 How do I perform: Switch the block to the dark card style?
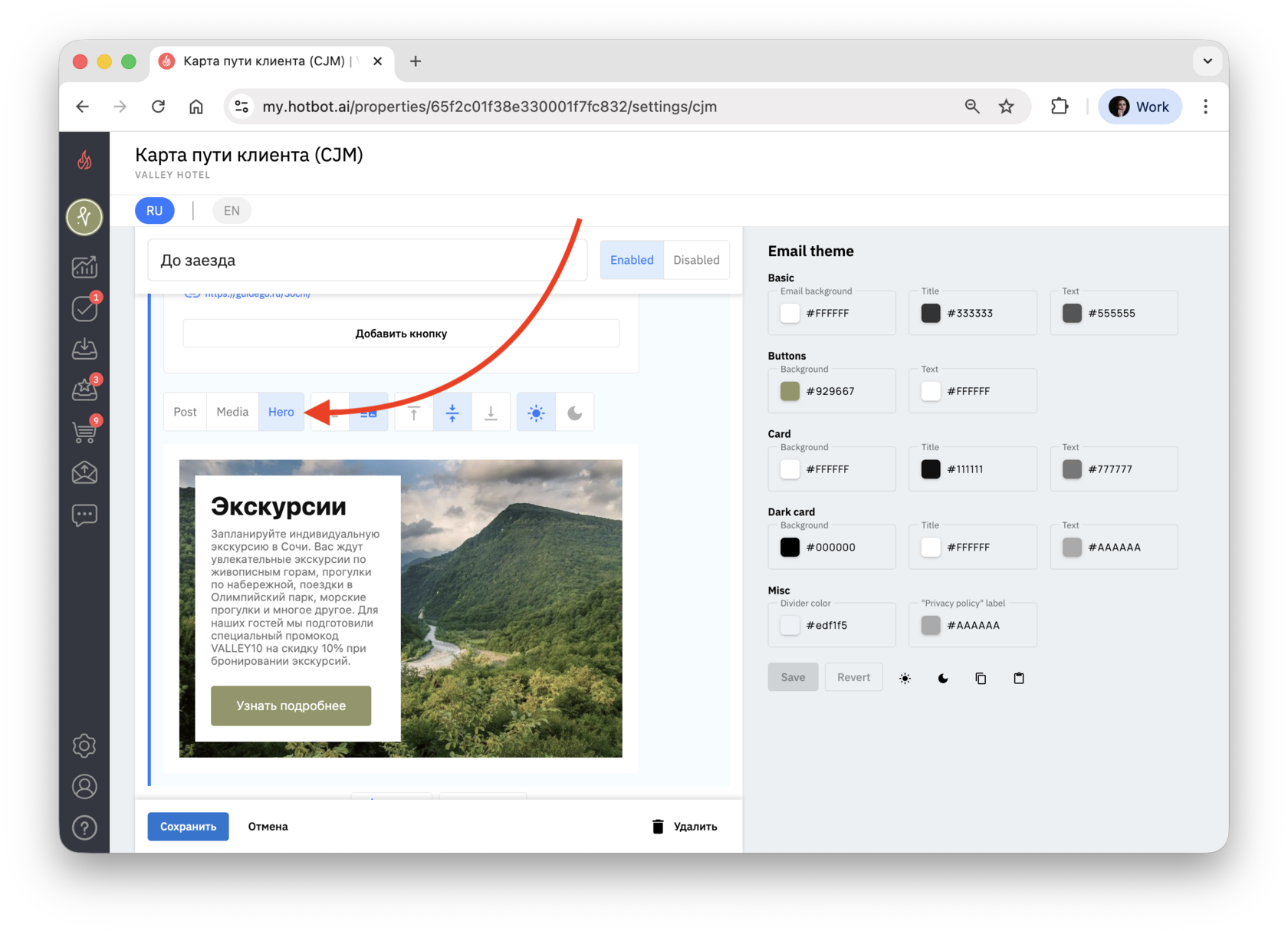click(x=574, y=413)
